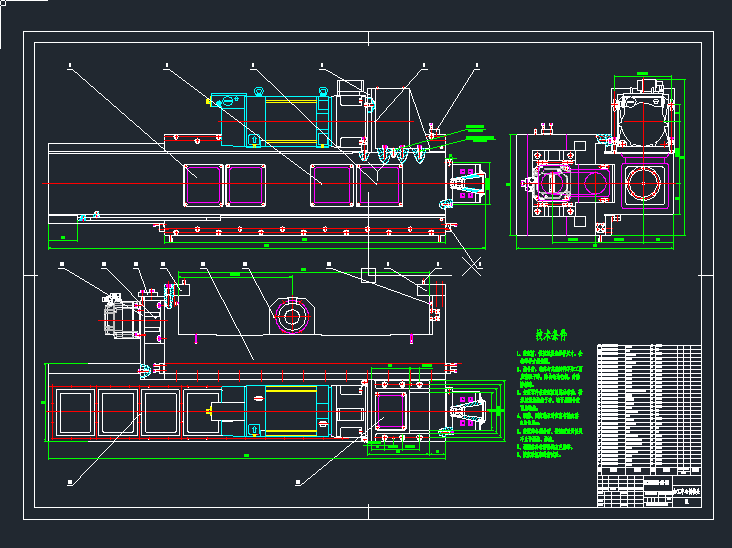
Task: Select the circular bearing housing in middle view
Action: click(x=292, y=317)
